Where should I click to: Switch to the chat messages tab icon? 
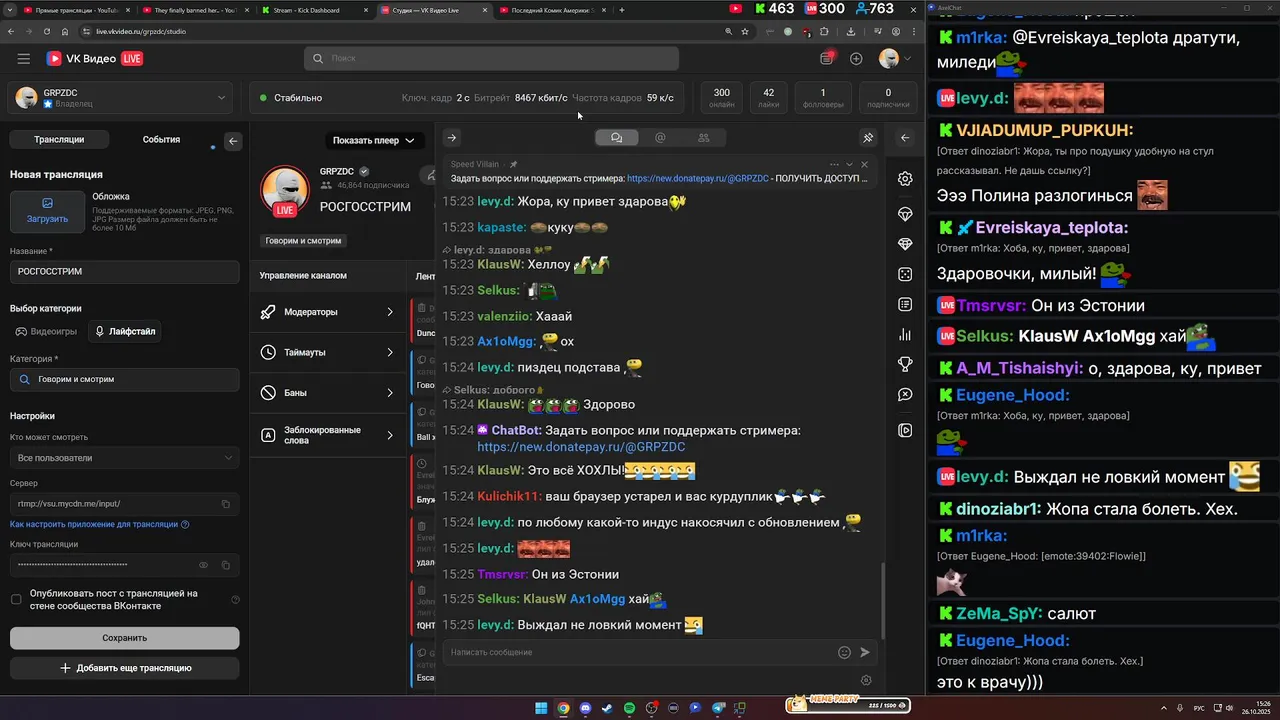[617, 138]
